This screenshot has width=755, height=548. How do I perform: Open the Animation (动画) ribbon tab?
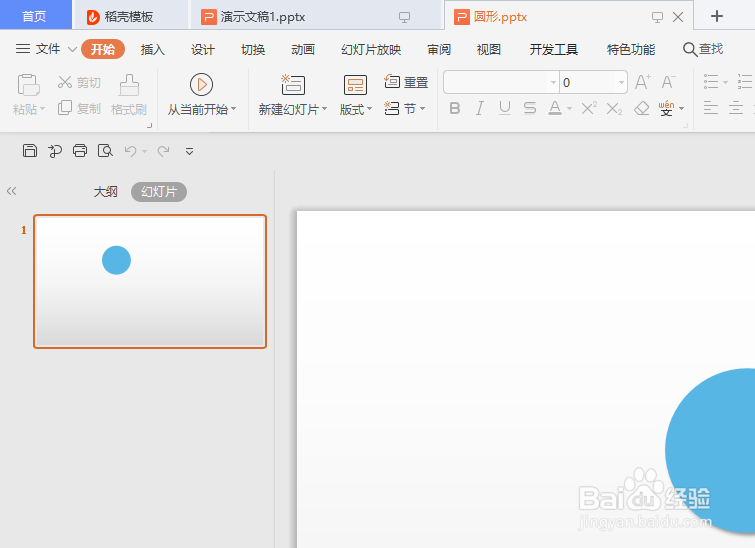303,49
